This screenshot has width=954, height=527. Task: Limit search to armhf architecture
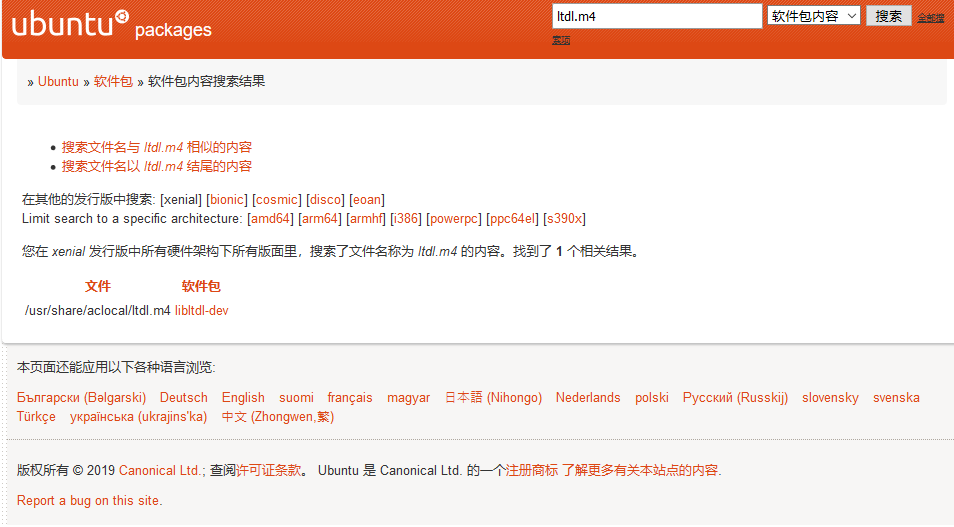(x=366, y=218)
